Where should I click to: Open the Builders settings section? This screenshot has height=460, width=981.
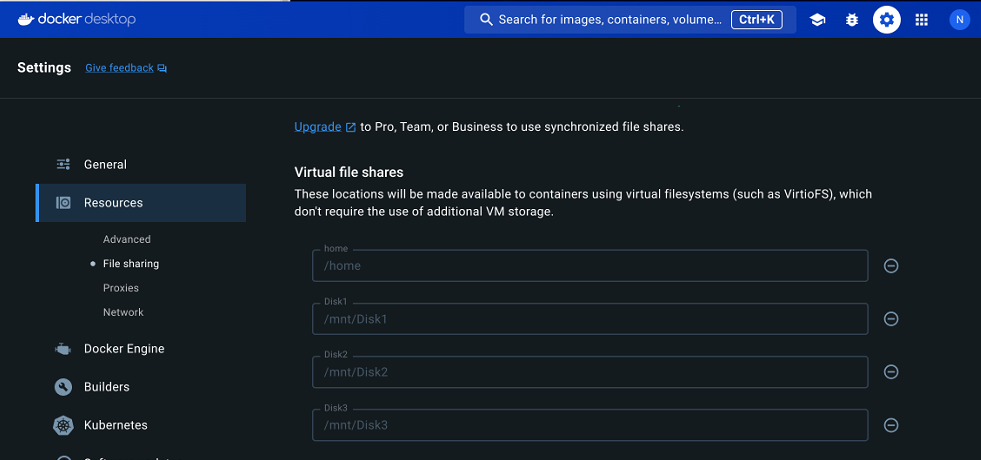106,387
